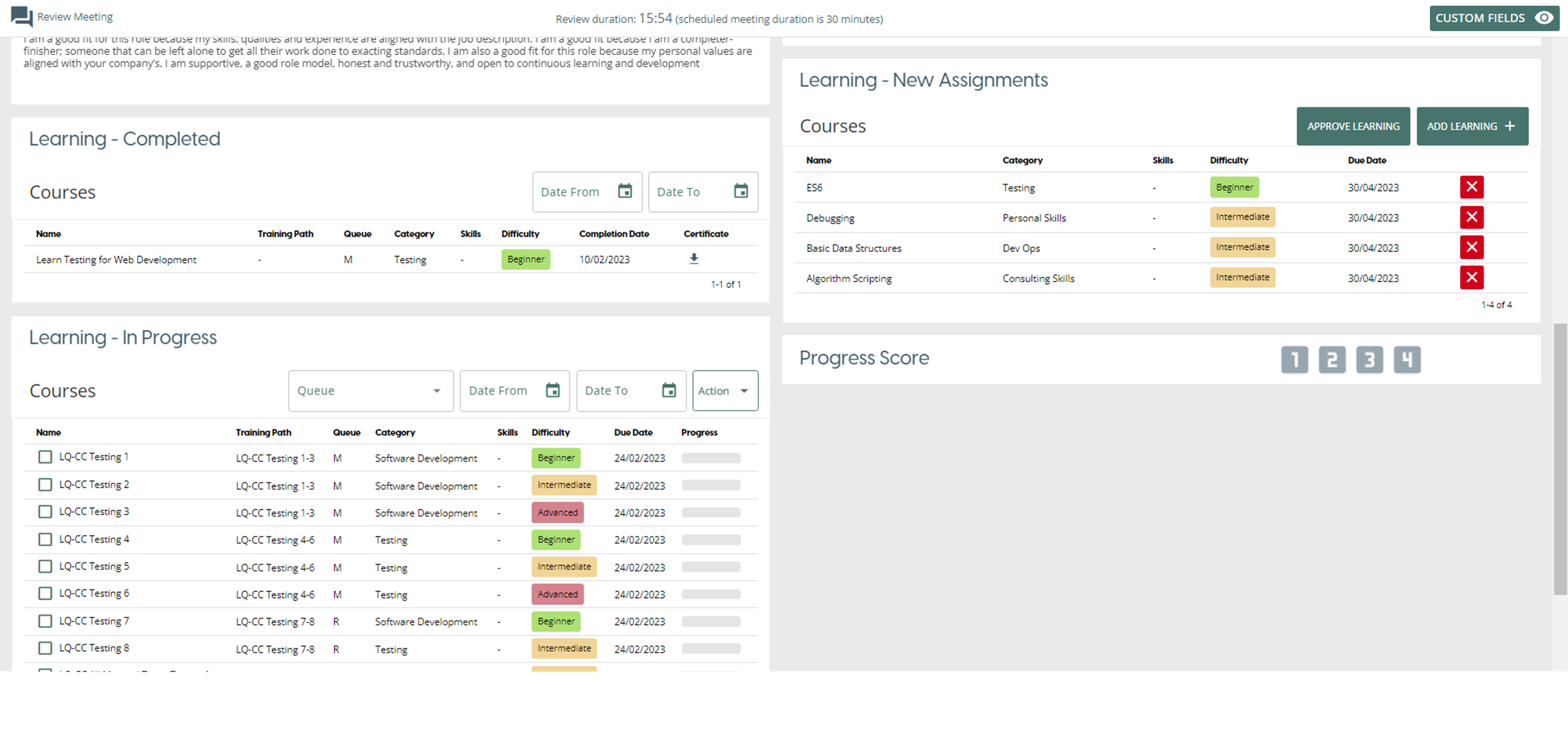Open the Action dropdown menu
1568x756 pixels.
click(724, 391)
